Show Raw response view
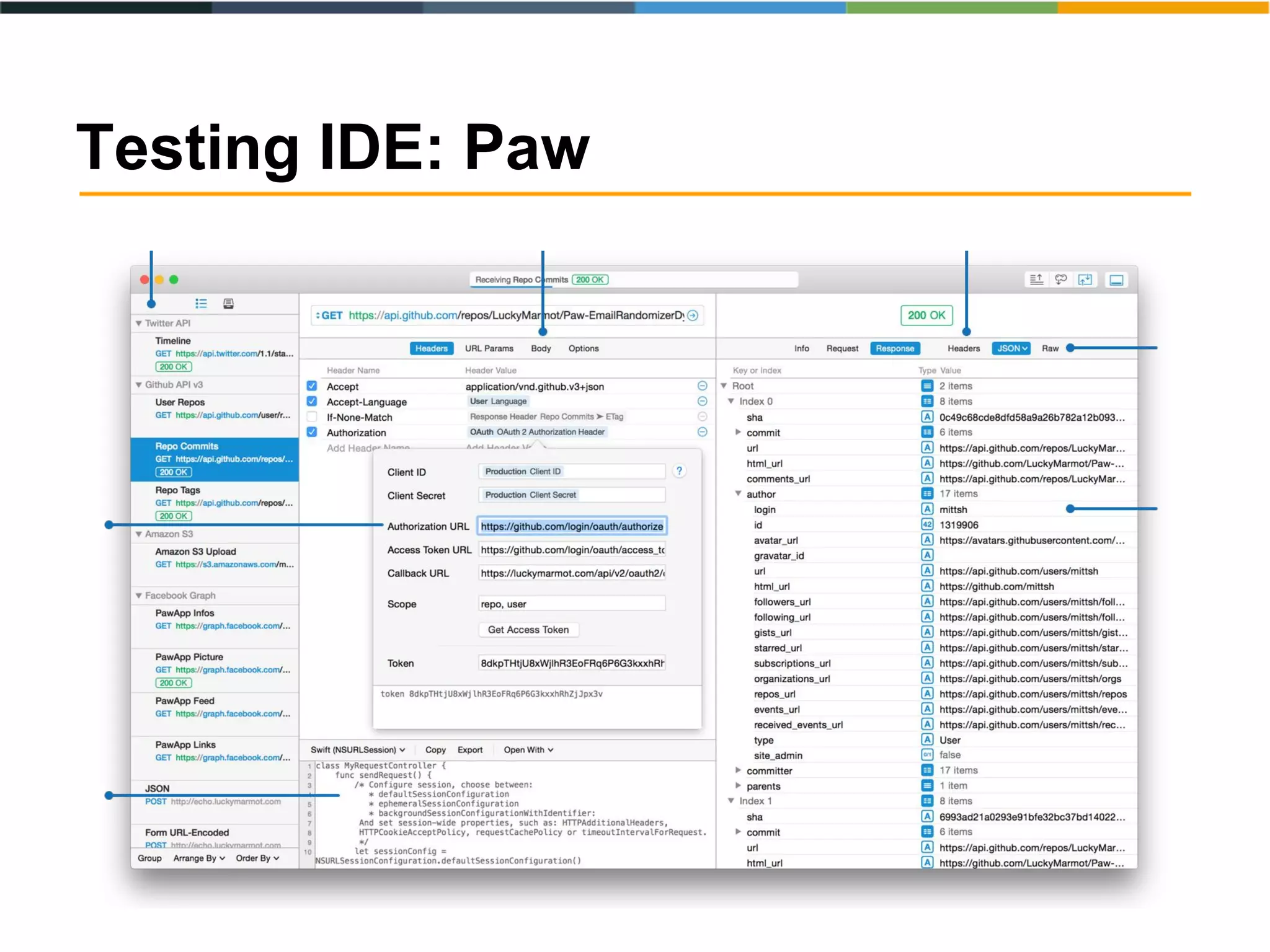 coord(1050,348)
